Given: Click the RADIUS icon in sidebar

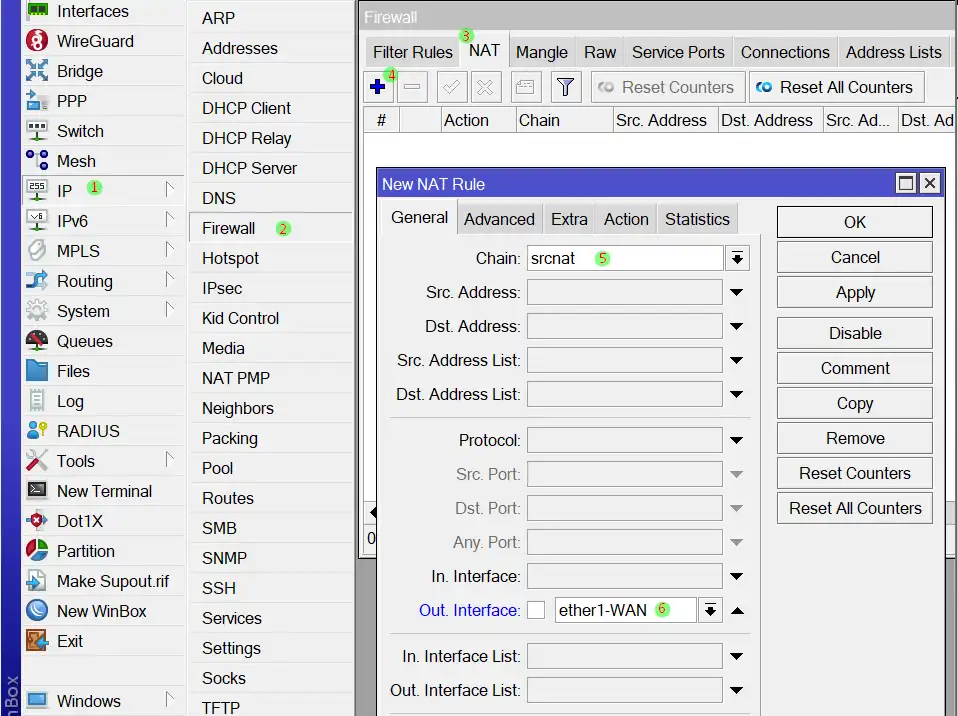Looking at the screenshot, I should tap(37, 431).
